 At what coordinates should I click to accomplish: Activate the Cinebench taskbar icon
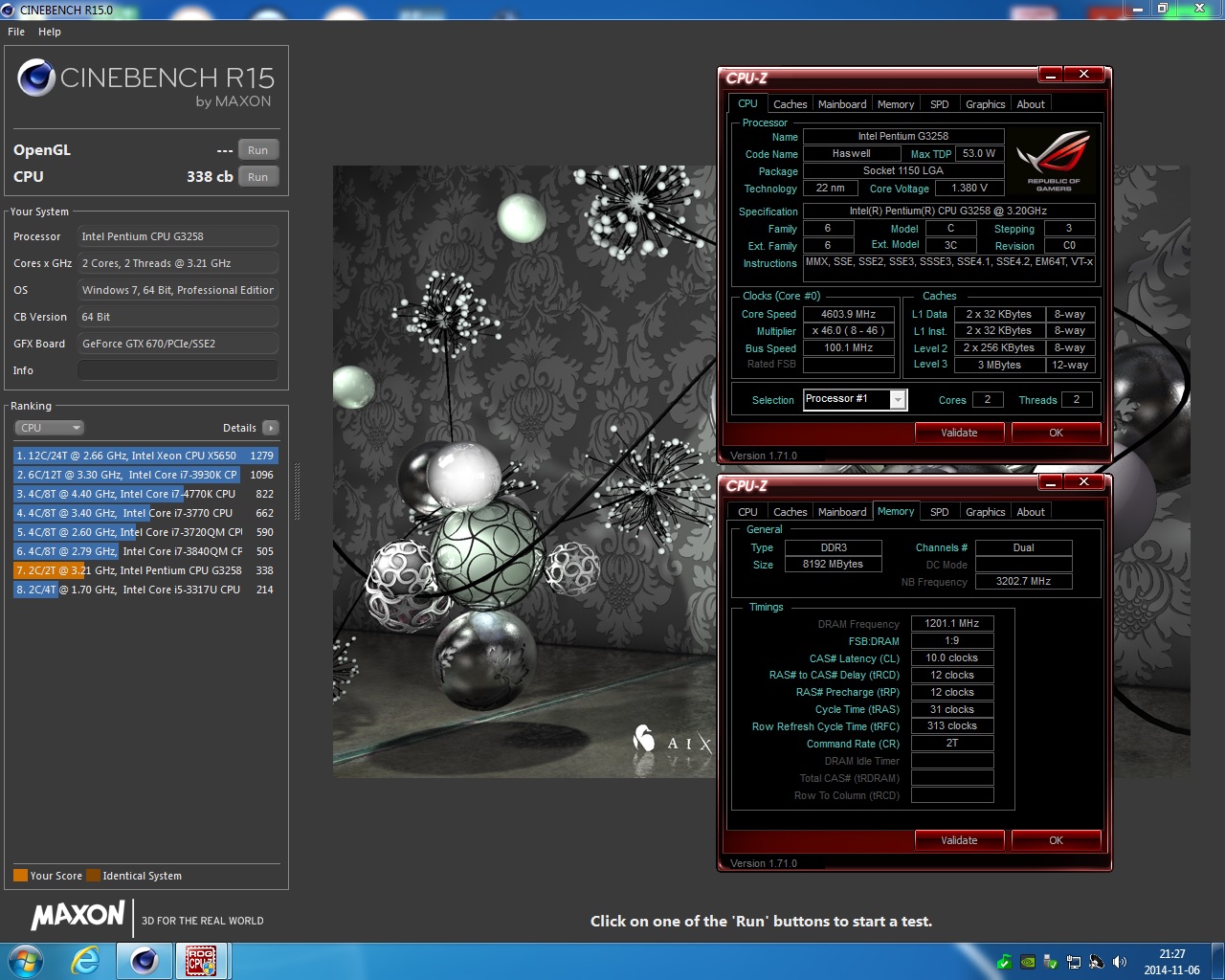[x=145, y=960]
